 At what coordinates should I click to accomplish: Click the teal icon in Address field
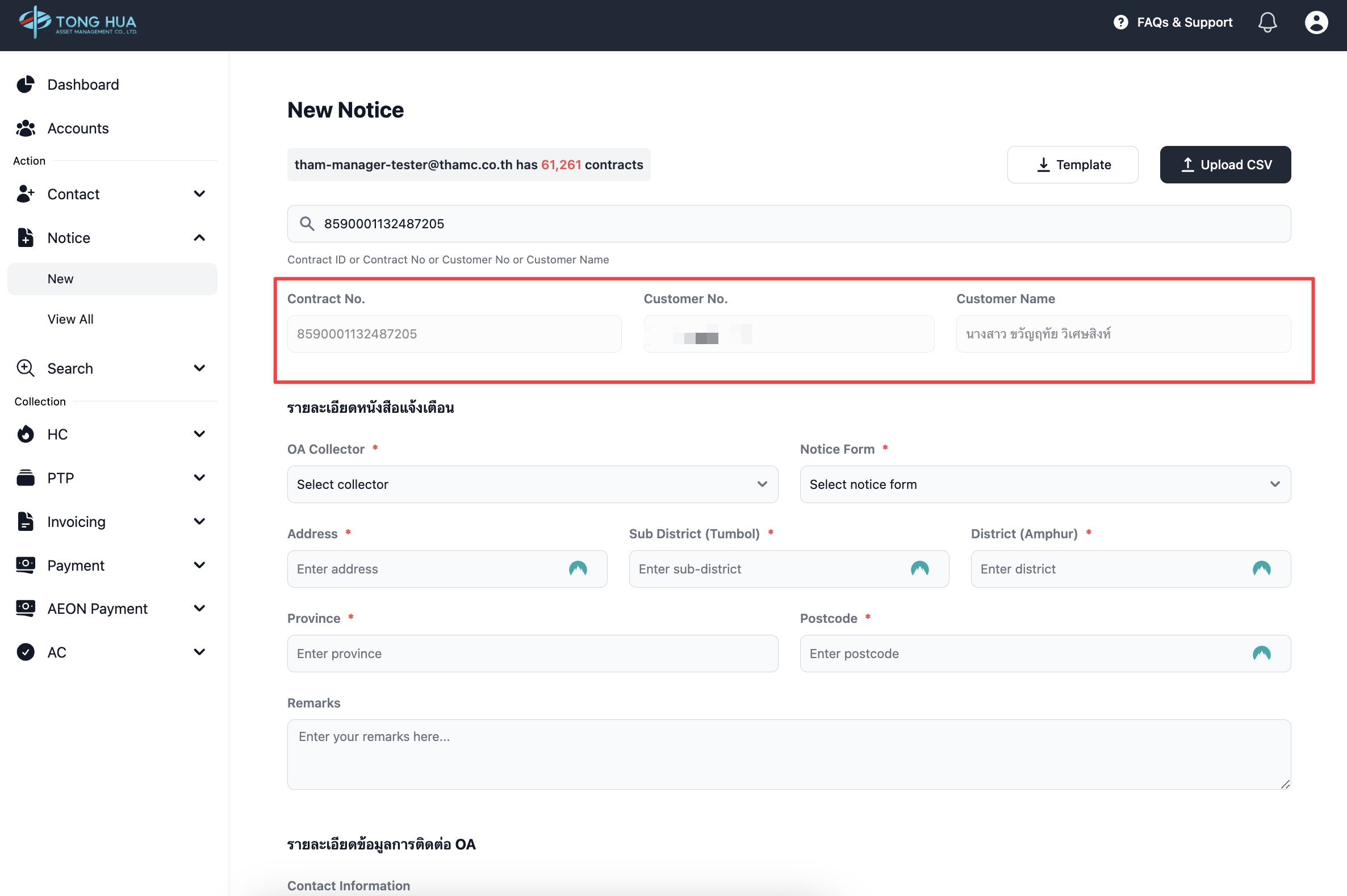pyautogui.click(x=578, y=568)
